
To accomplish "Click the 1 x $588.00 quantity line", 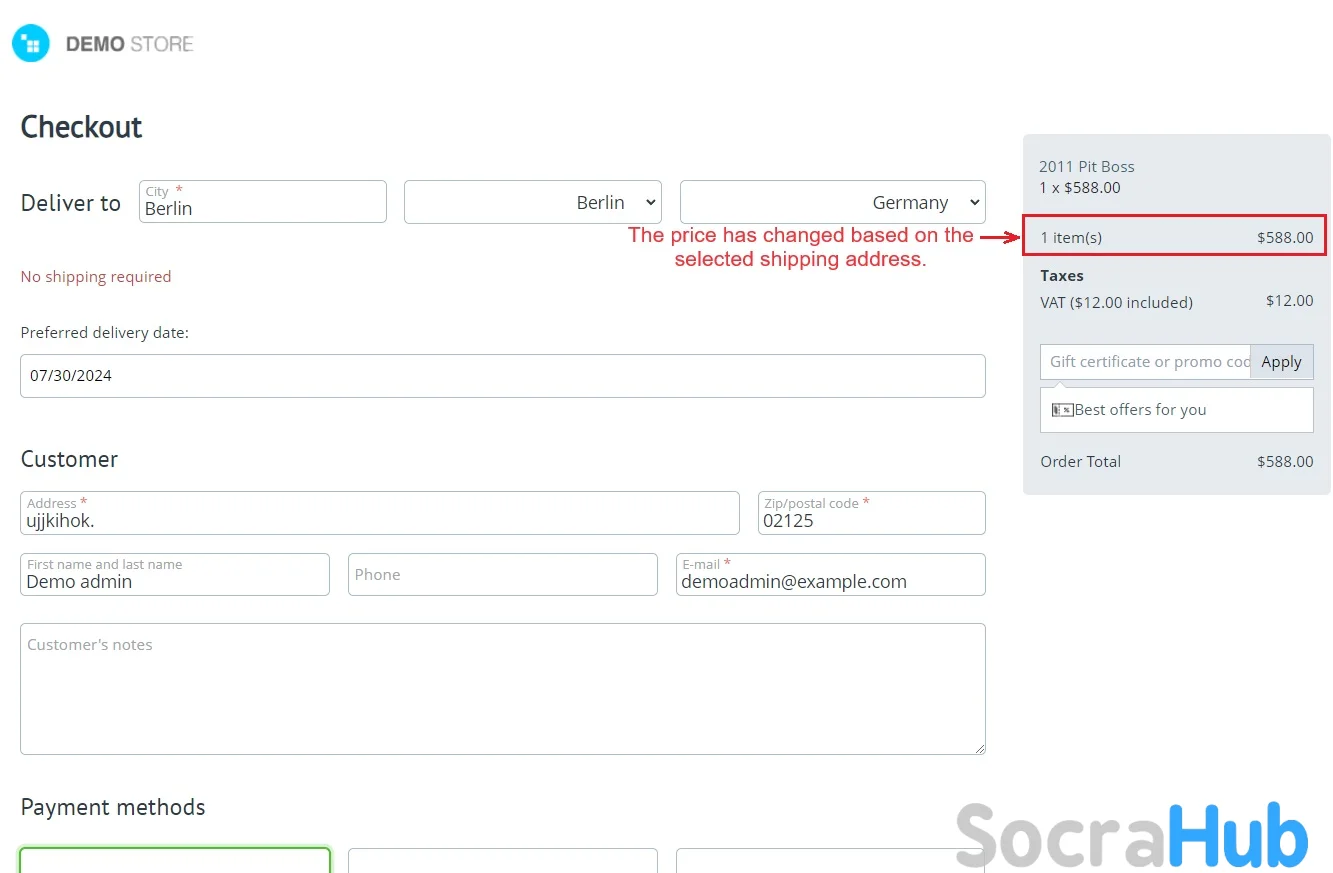I will [x=1080, y=188].
